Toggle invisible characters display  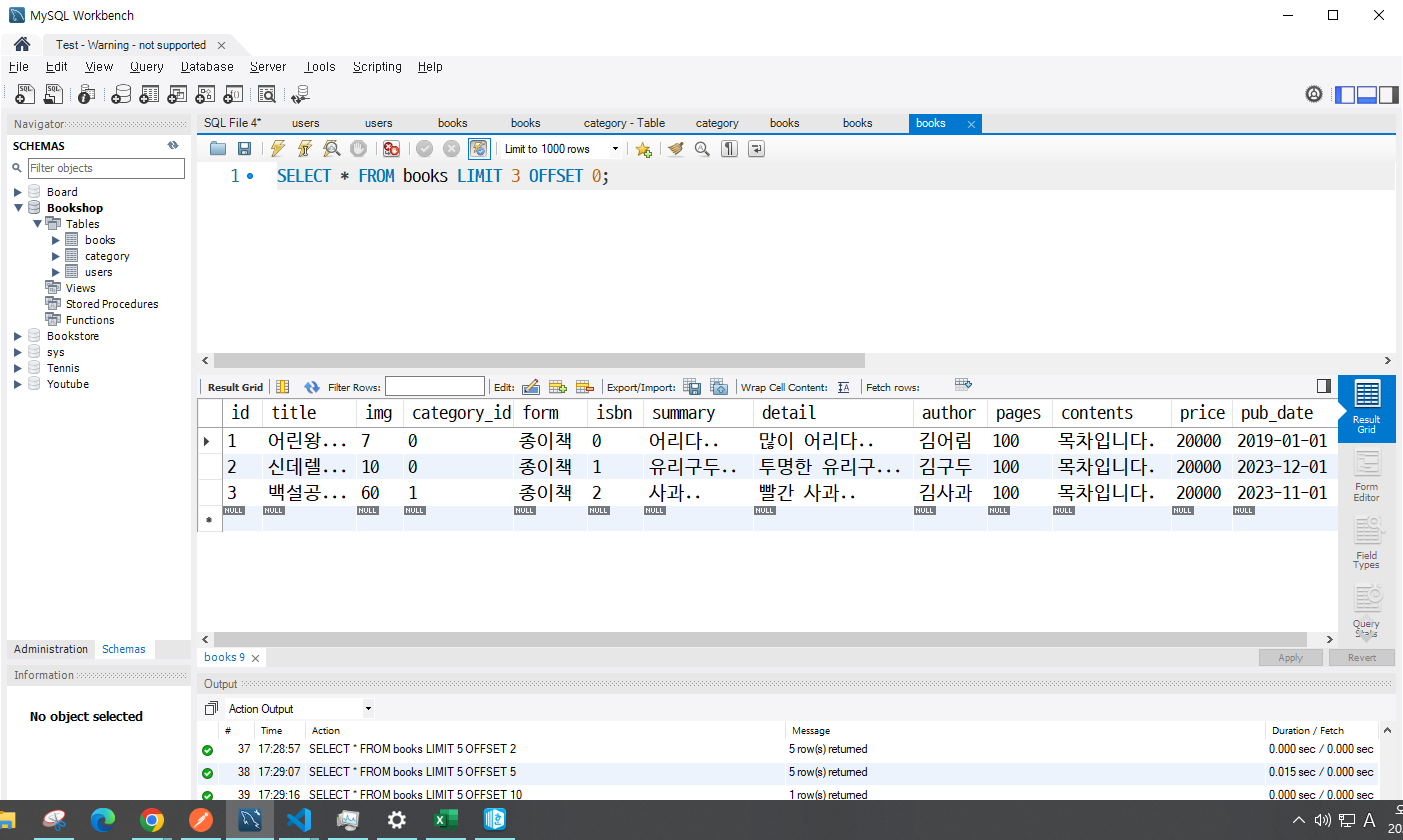[730, 148]
